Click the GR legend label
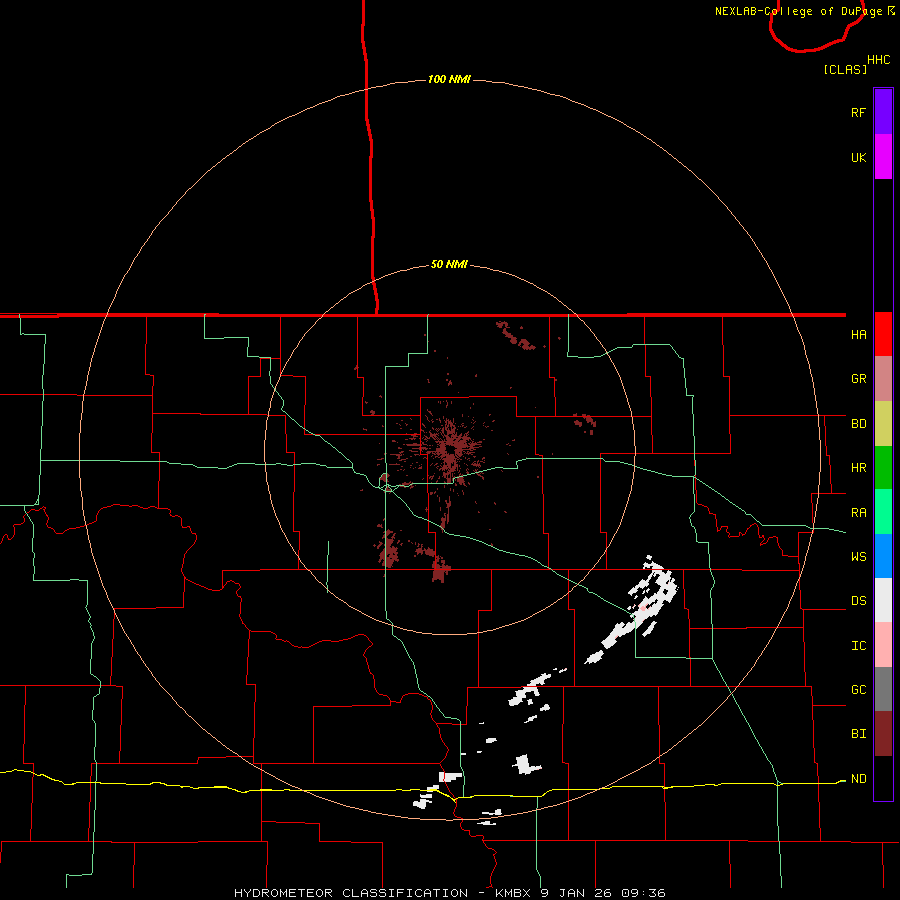 pyautogui.click(x=858, y=379)
